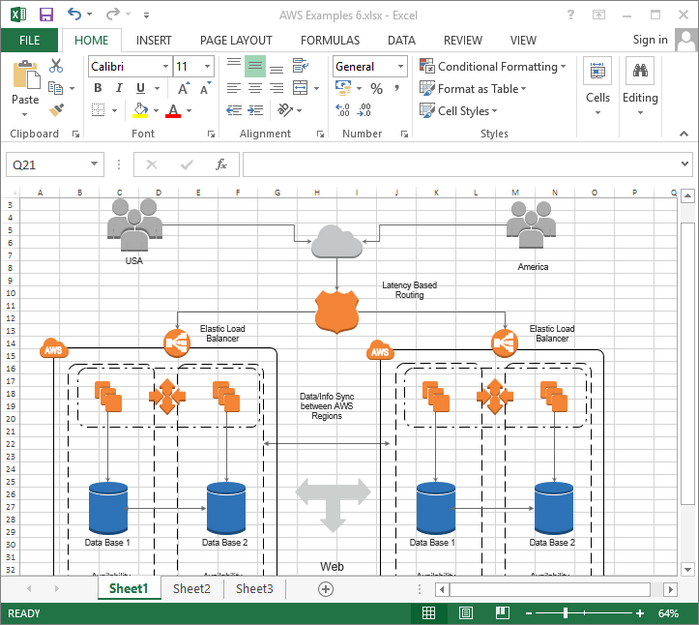
Task: Click the zoom slider handle
Action: [566, 613]
